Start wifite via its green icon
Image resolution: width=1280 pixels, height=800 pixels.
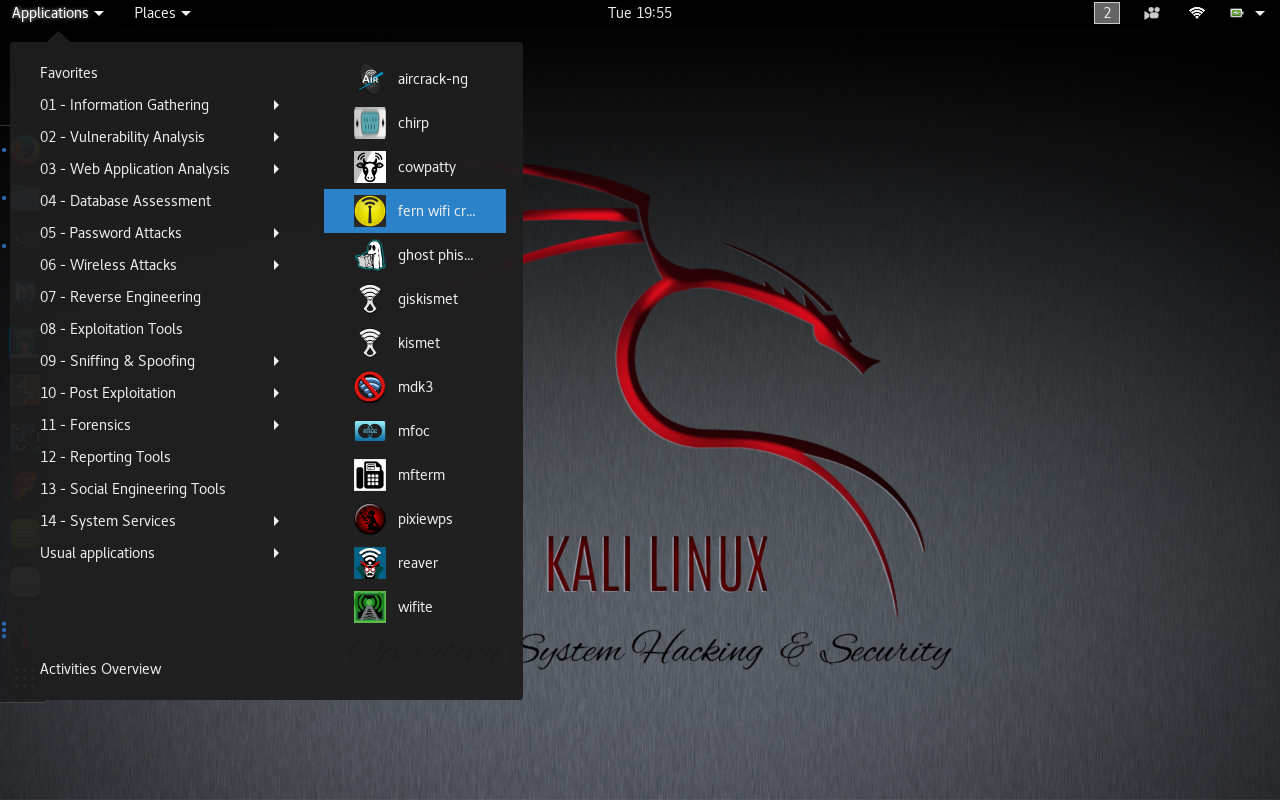click(370, 607)
